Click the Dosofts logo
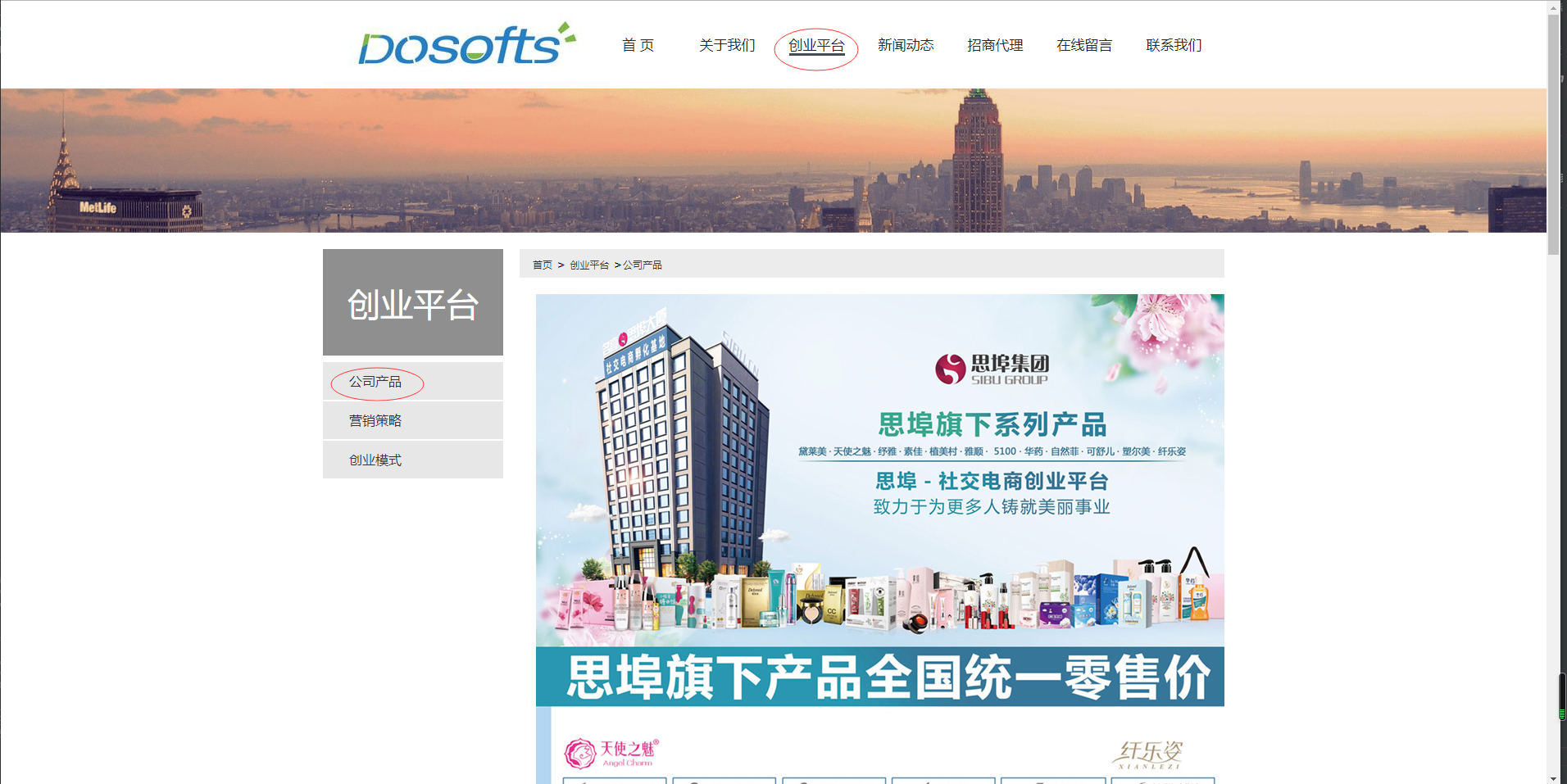1567x784 pixels. (467, 44)
